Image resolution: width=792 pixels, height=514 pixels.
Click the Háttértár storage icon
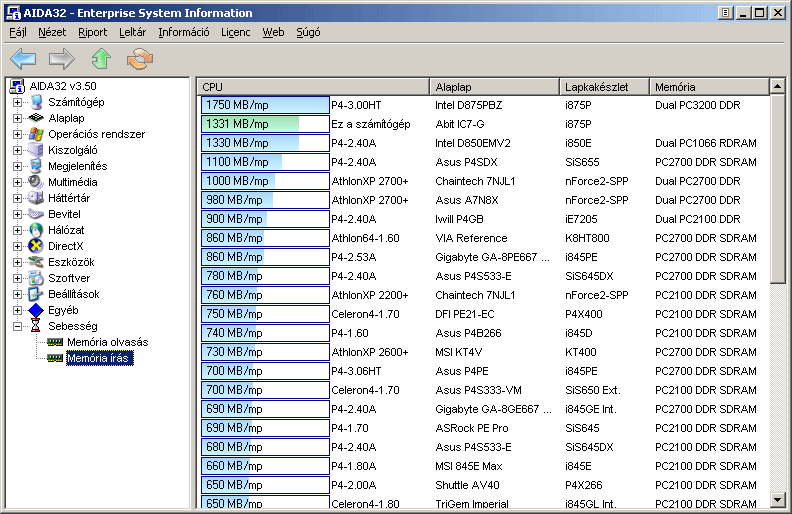(36, 198)
